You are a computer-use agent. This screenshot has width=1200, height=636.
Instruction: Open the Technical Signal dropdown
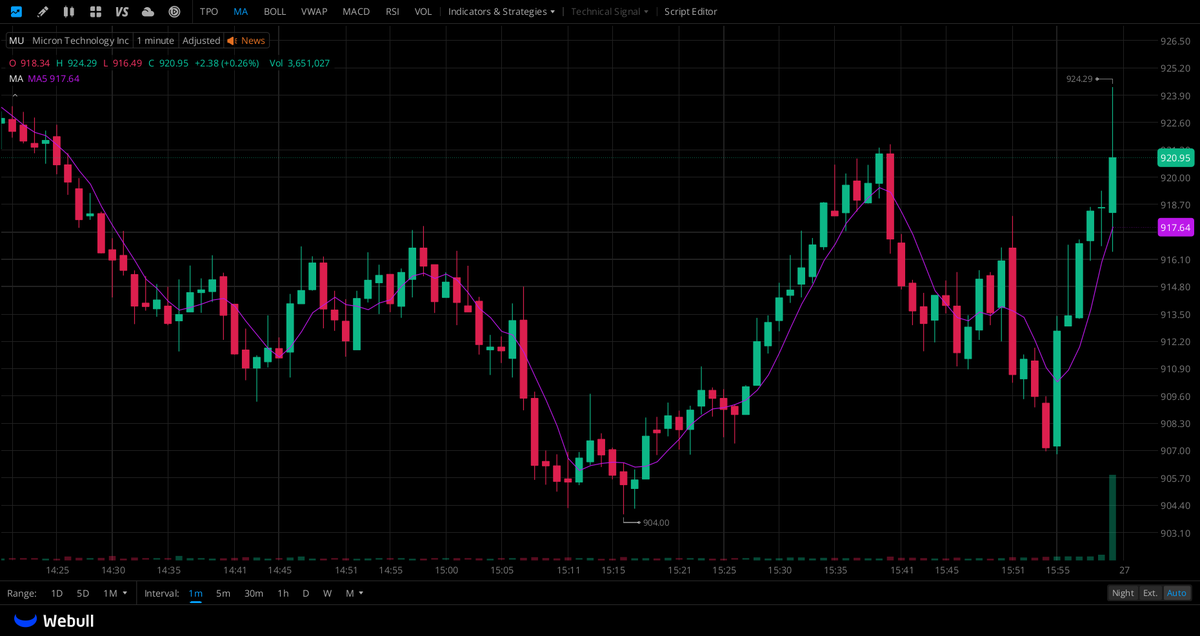pyautogui.click(x=610, y=11)
